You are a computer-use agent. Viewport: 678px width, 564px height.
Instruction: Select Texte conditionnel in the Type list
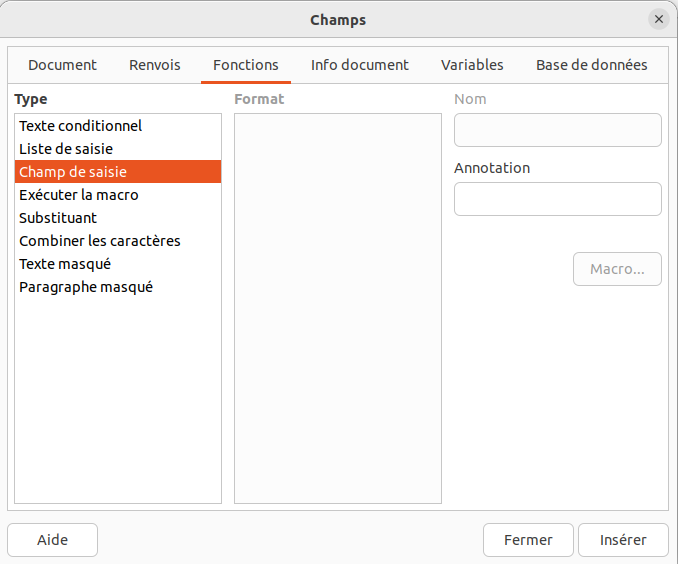tap(80, 126)
